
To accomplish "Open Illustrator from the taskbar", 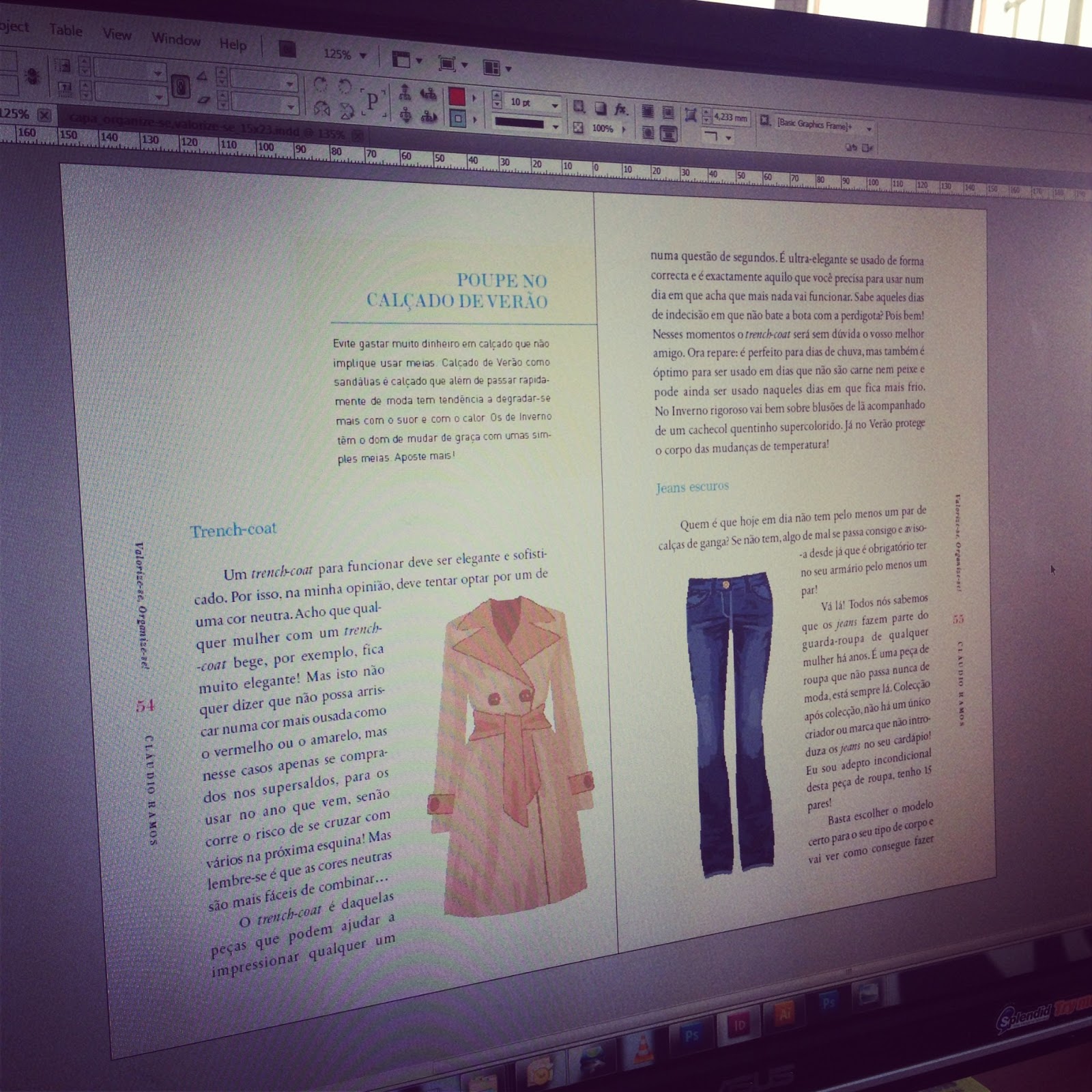I will pos(785,1014).
